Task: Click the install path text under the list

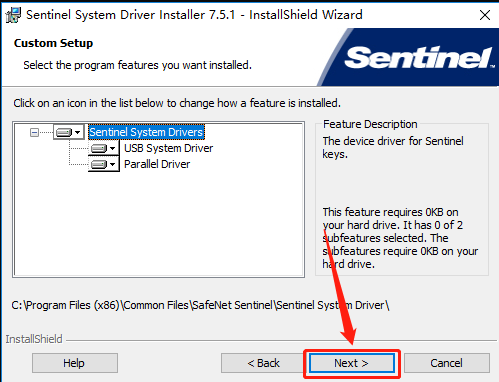Action: 200,305
